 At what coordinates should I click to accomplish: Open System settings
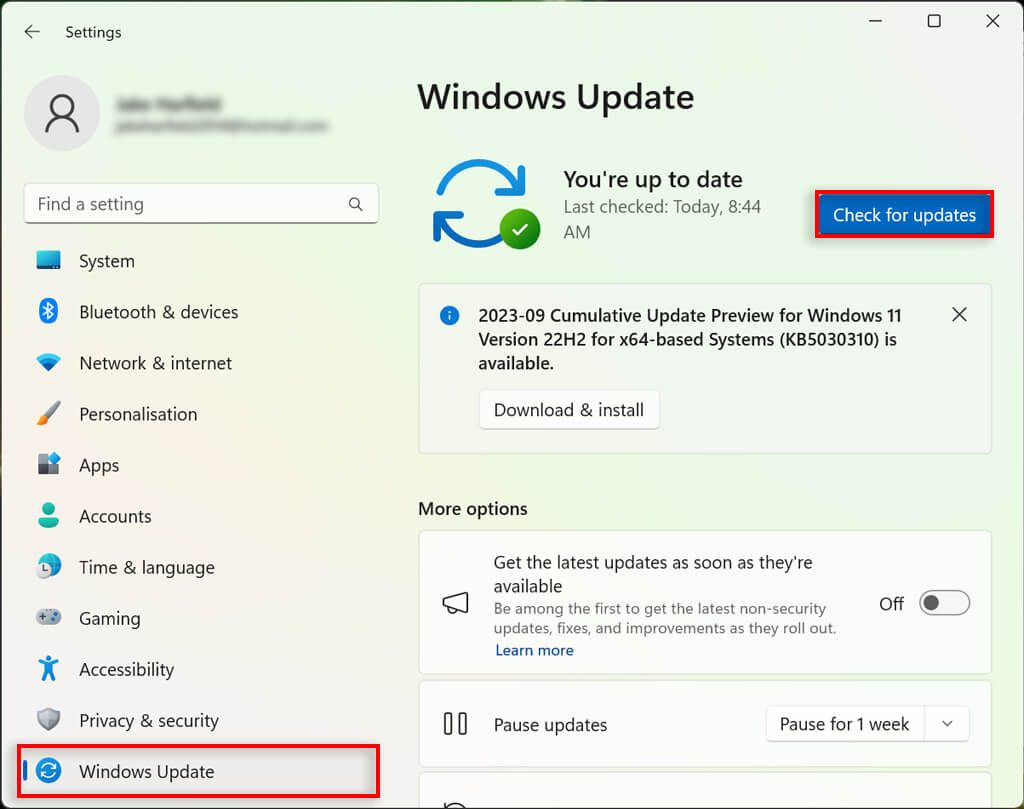coord(201,261)
